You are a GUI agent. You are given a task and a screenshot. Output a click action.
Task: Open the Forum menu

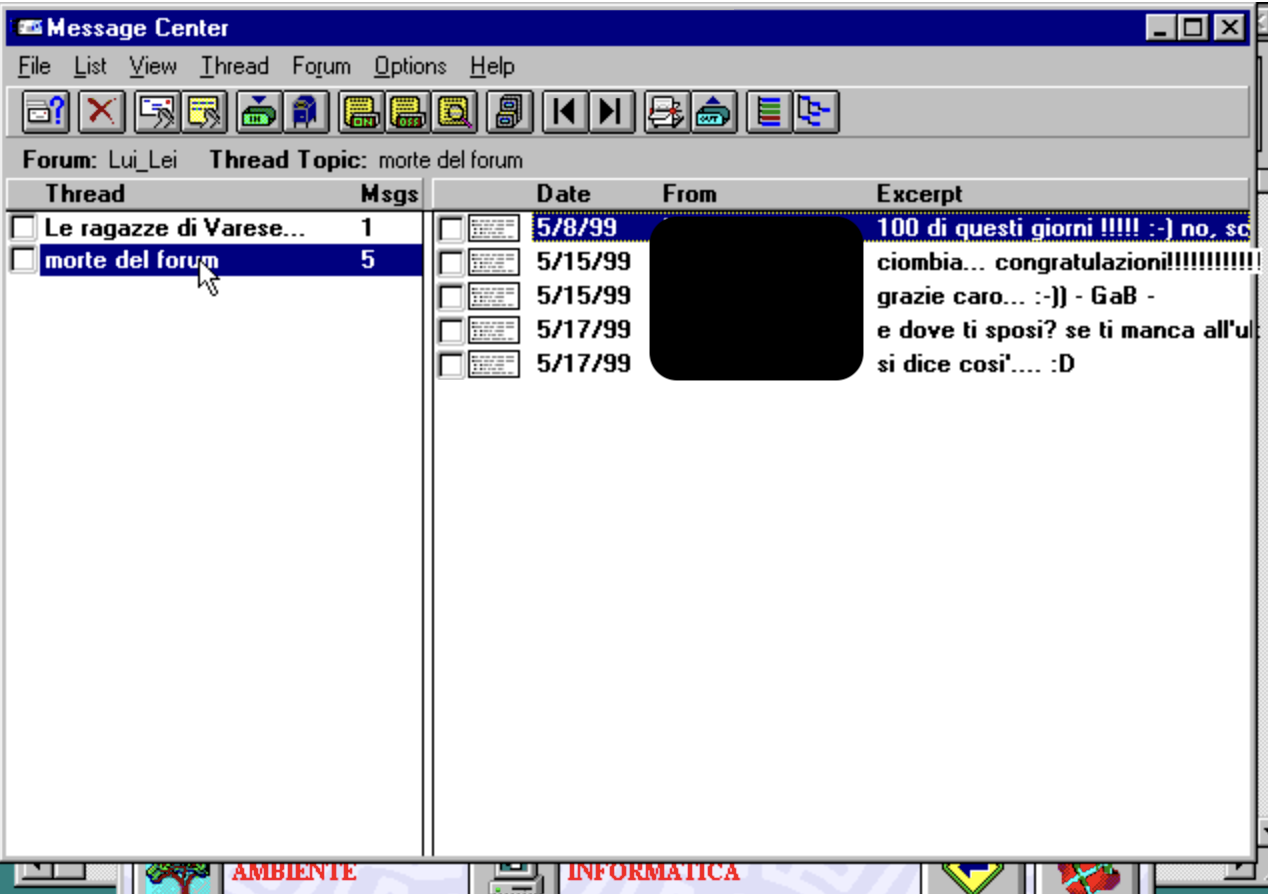pos(321,66)
